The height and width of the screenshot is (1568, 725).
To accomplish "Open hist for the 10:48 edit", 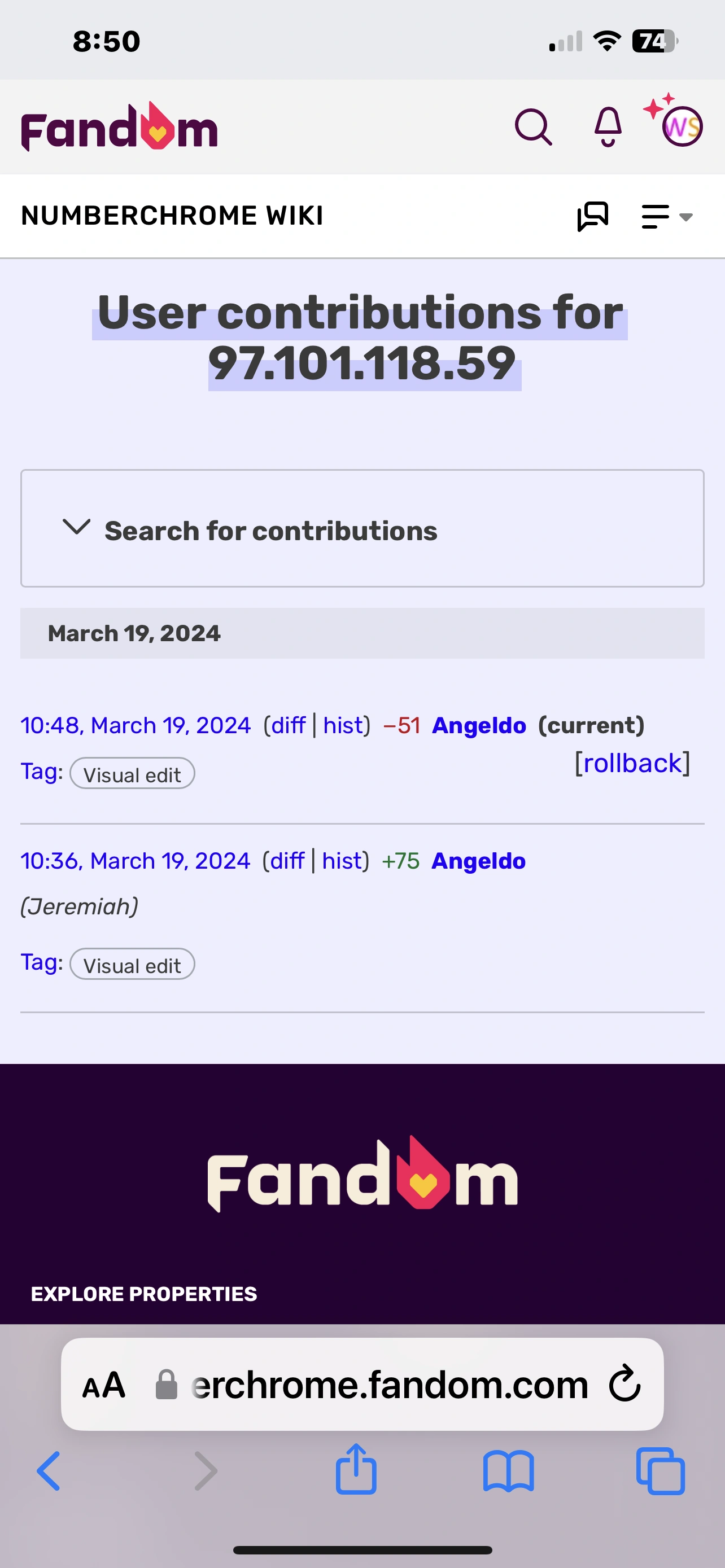I will coord(343,725).
